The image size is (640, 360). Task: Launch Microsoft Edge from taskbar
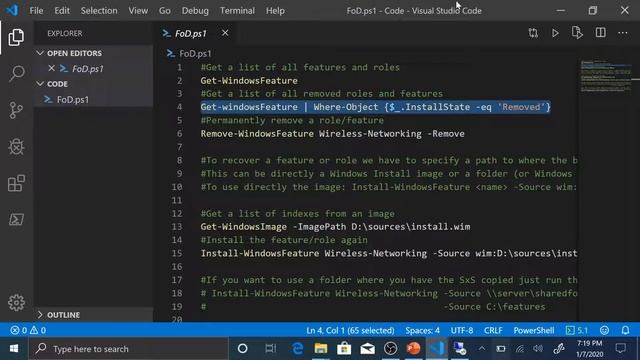click(298, 349)
